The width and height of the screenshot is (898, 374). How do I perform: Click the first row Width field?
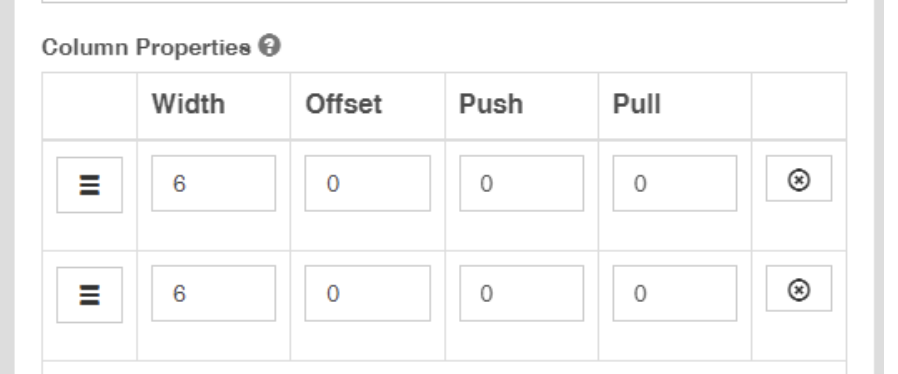(x=214, y=183)
